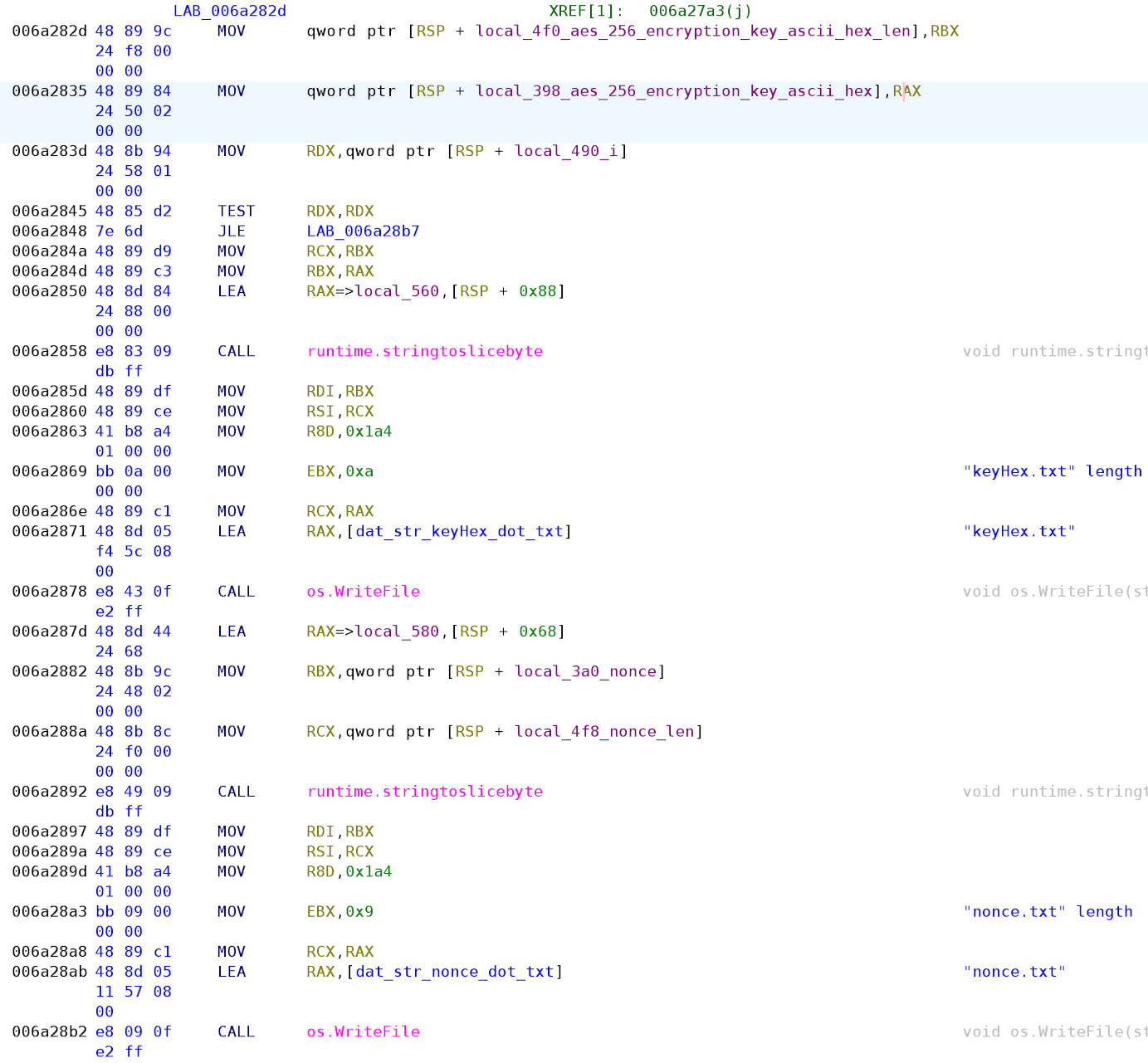Select the highlighted instruction at 006a2835
This screenshot has height=1063, width=1148.
tap(574, 111)
